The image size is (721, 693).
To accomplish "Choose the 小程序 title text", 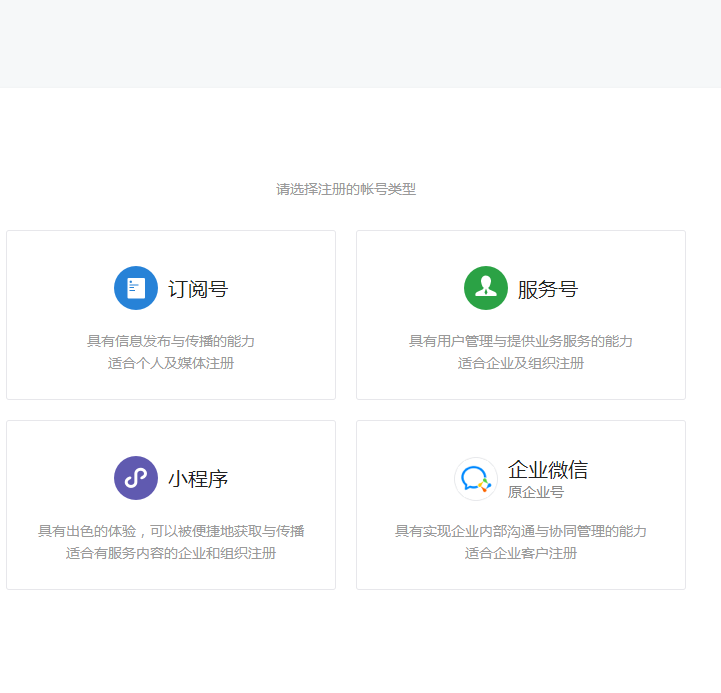I will (x=198, y=479).
